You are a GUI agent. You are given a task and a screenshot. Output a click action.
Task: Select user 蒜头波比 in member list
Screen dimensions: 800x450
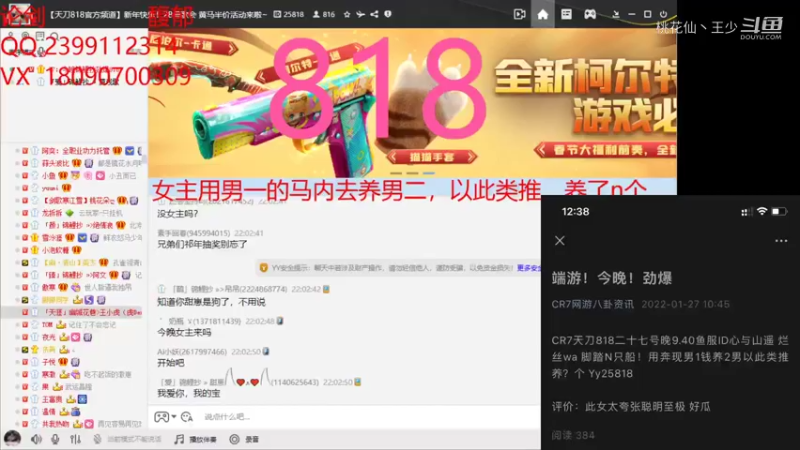point(55,163)
